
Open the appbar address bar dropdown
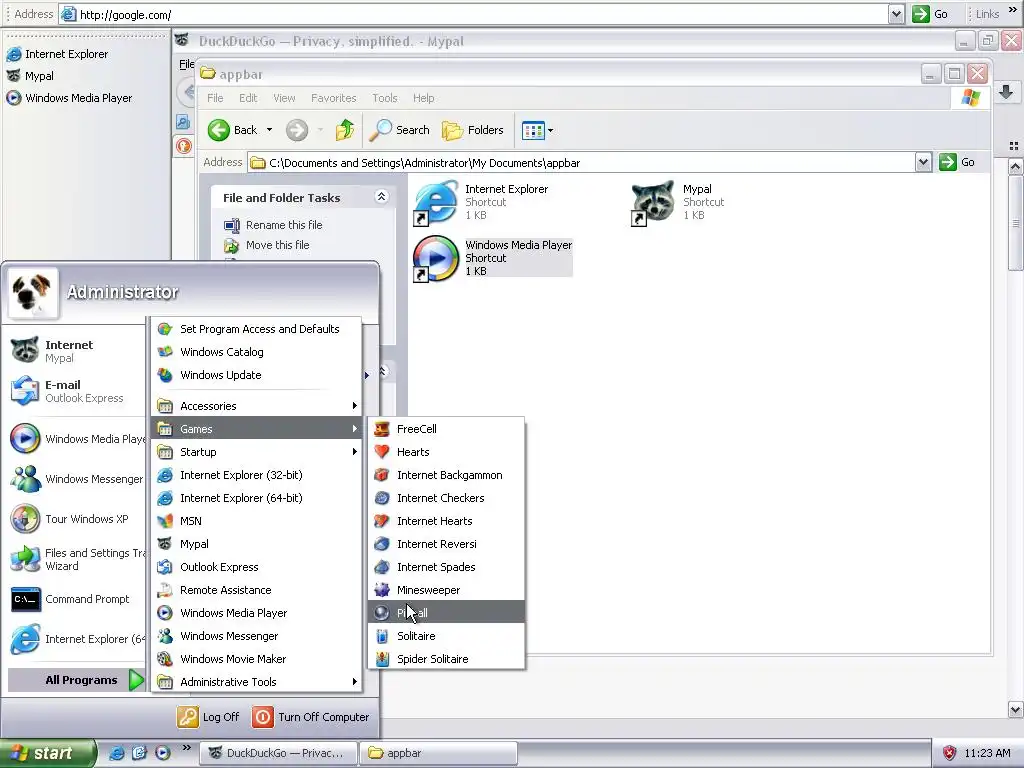coord(923,162)
